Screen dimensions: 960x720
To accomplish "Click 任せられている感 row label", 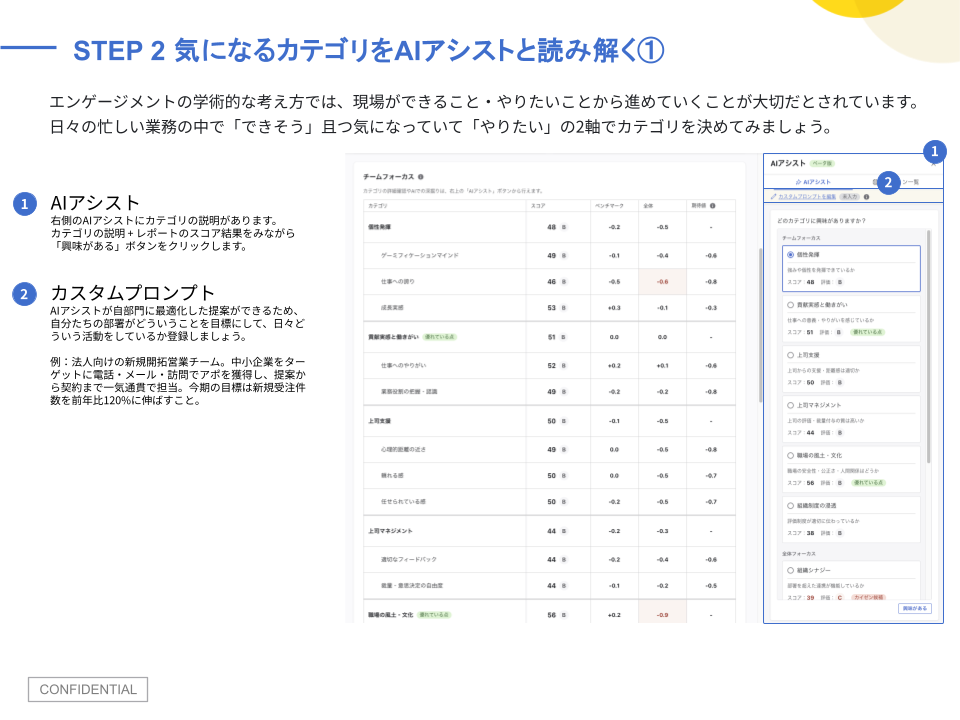I will [x=403, y=502].
